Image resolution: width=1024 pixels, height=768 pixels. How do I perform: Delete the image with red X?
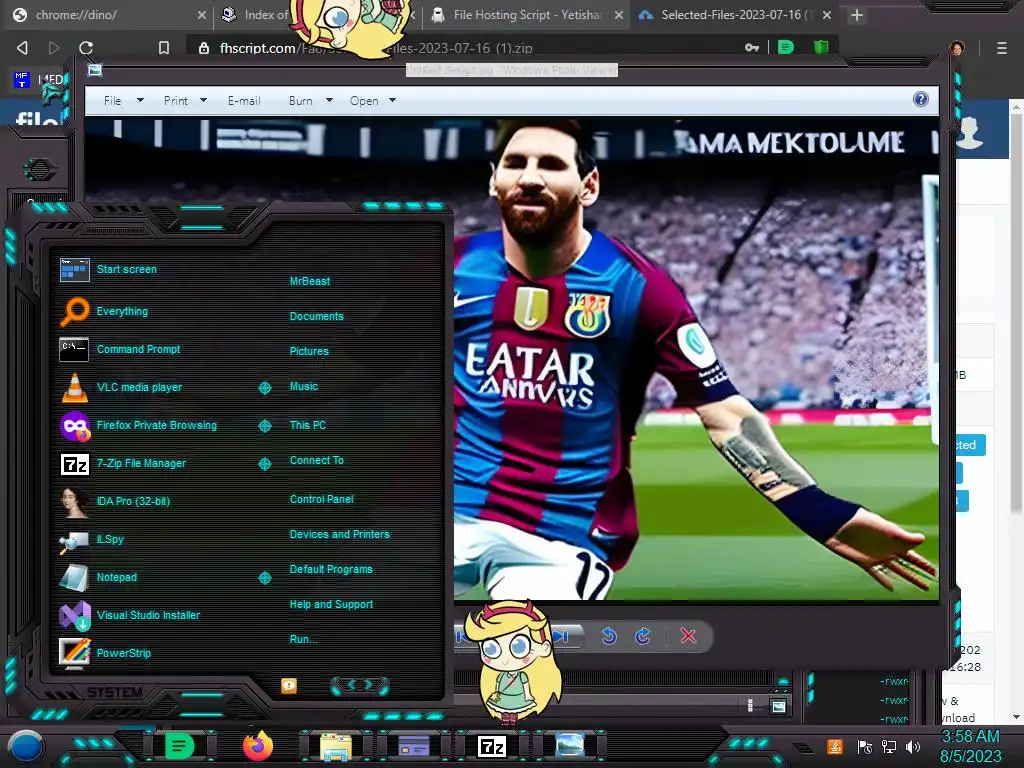688,636
